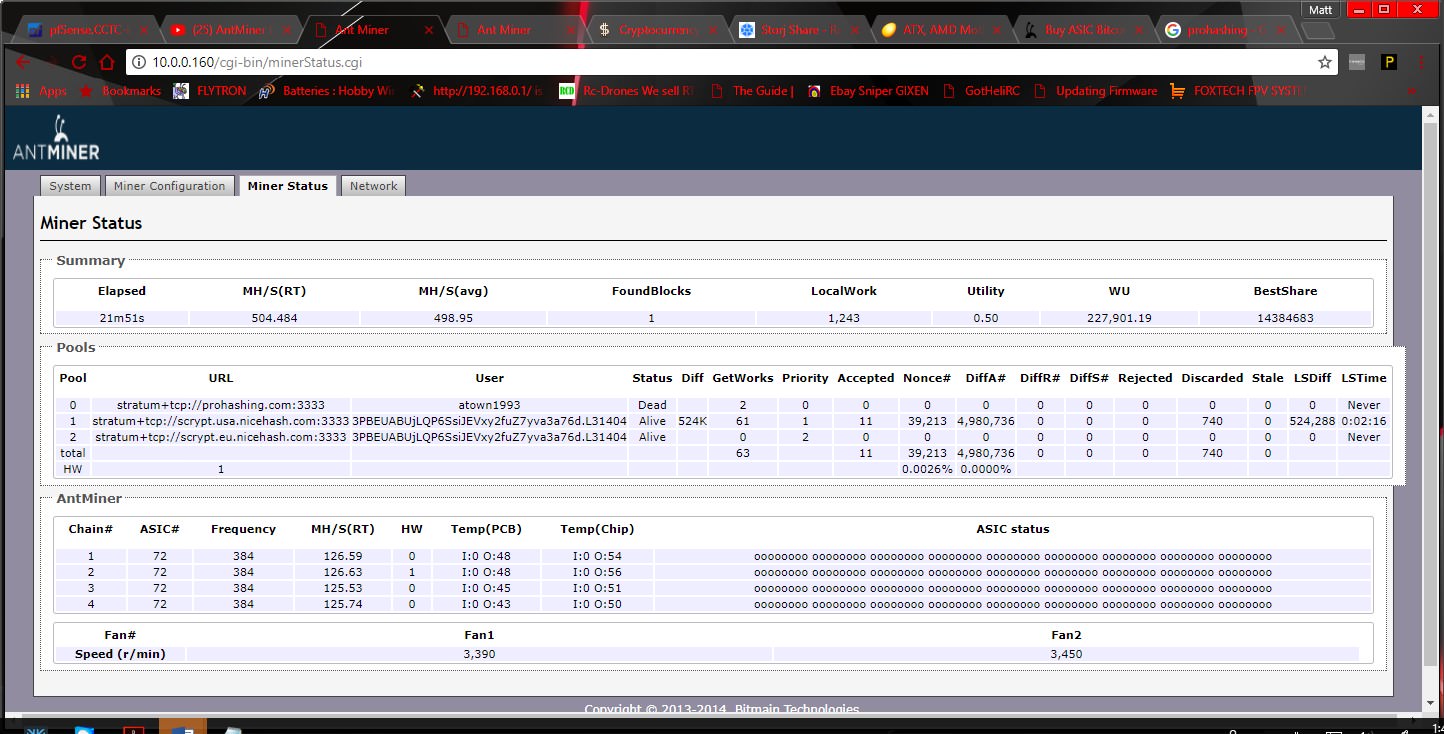The height and width of the screenshot is (734, 1444).
Task: Switch to the (25) AntMiner YouTube tab
Action: [x=232, y=30]
